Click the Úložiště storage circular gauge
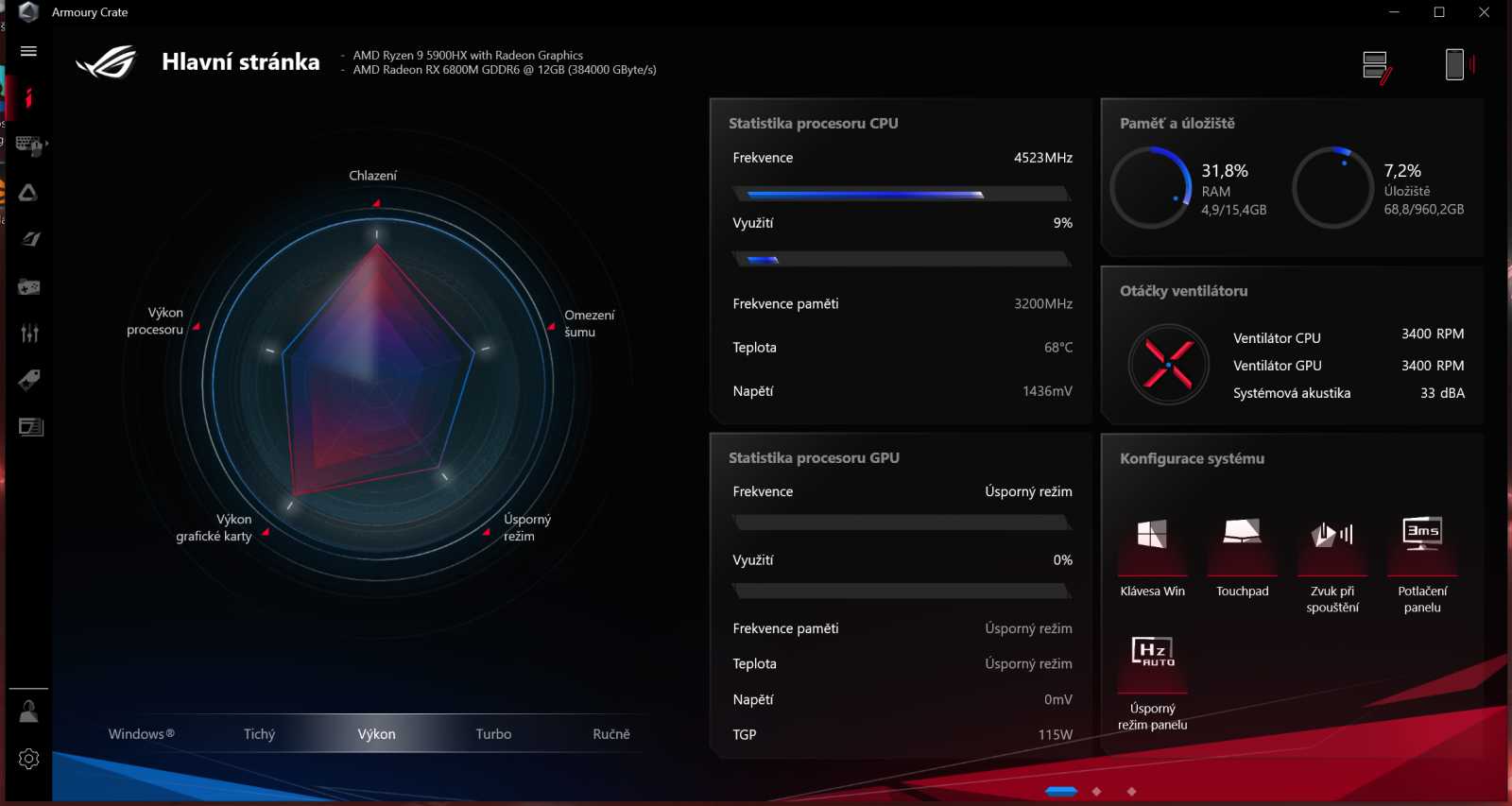This screenshot has width=1512, height=806. tap(1332, 187)
